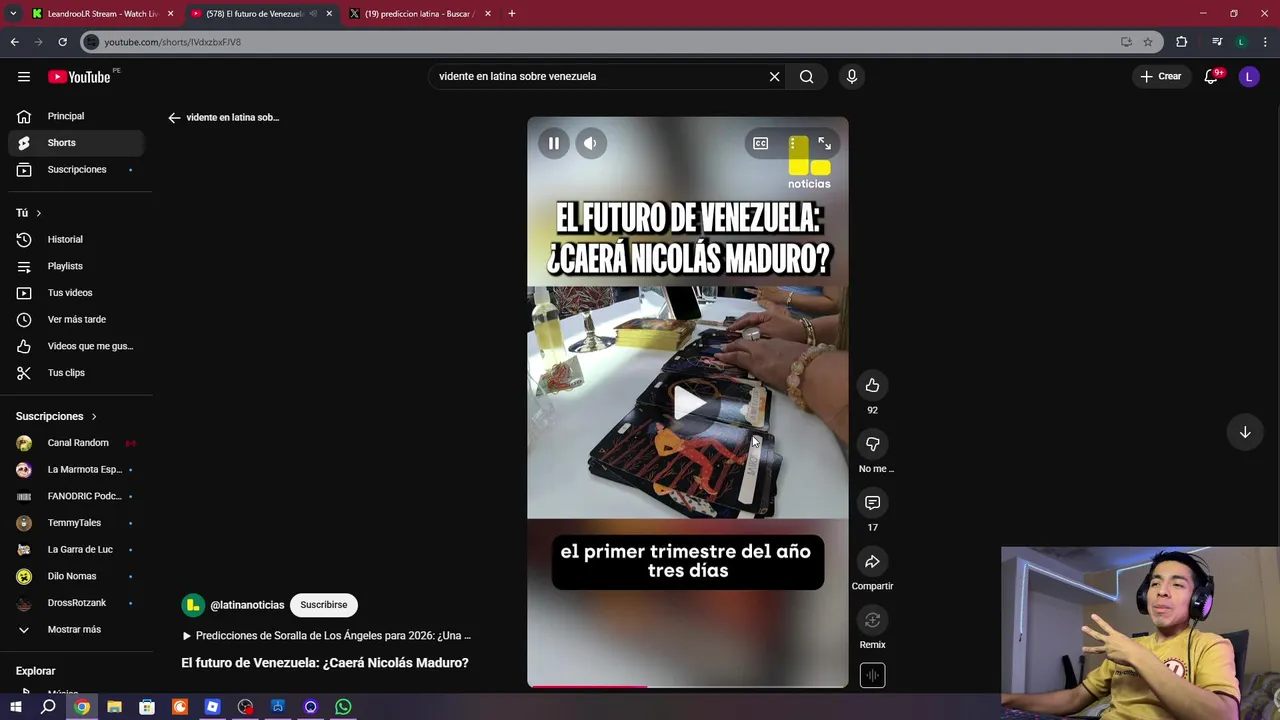Toggle closed captions on the Short
The width and height of the screenshot is (1280, 720).
pos(761,143)
